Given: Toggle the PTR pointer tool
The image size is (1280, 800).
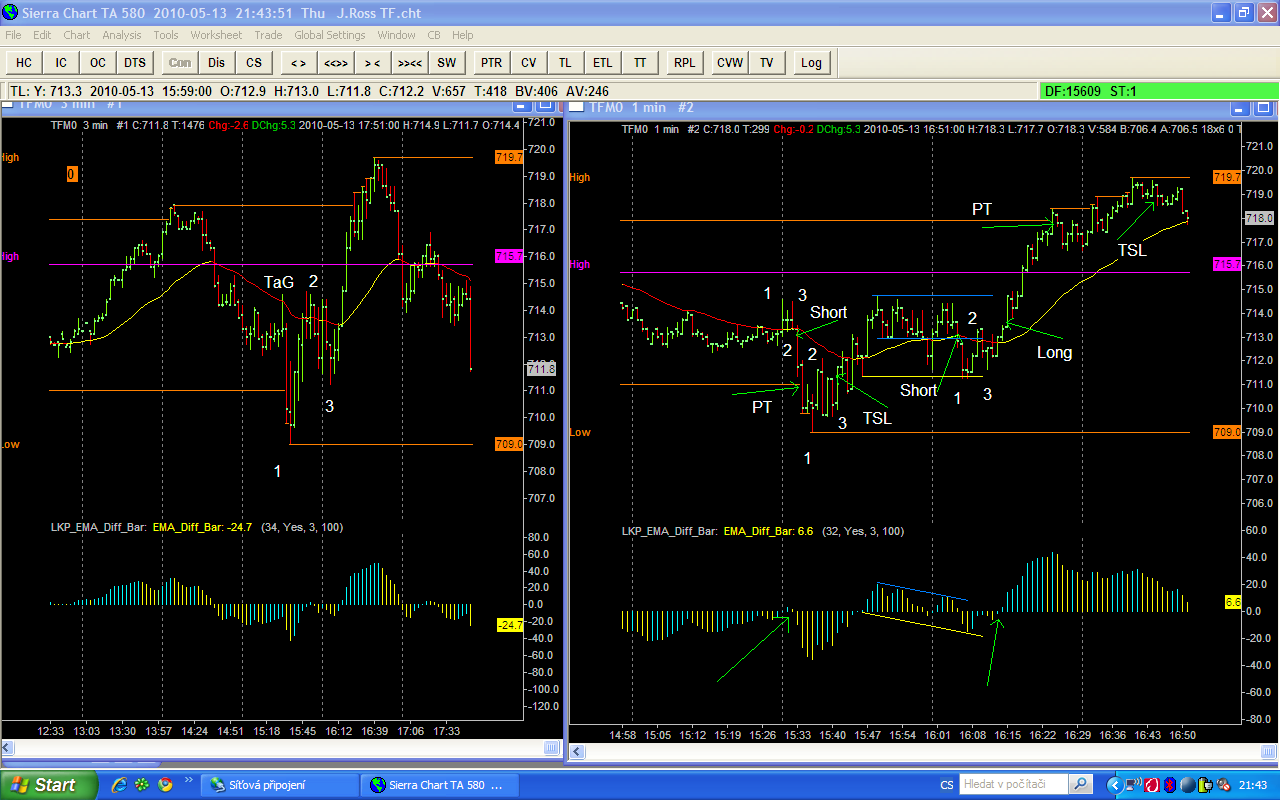Looking at the screenshot, I should click(x=491, y=63).
